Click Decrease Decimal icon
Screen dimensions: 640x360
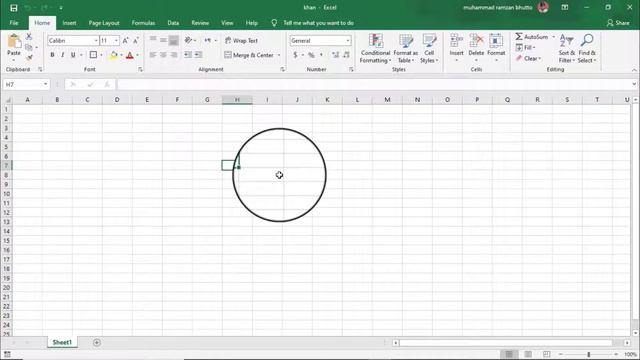[x=347, y=55]
